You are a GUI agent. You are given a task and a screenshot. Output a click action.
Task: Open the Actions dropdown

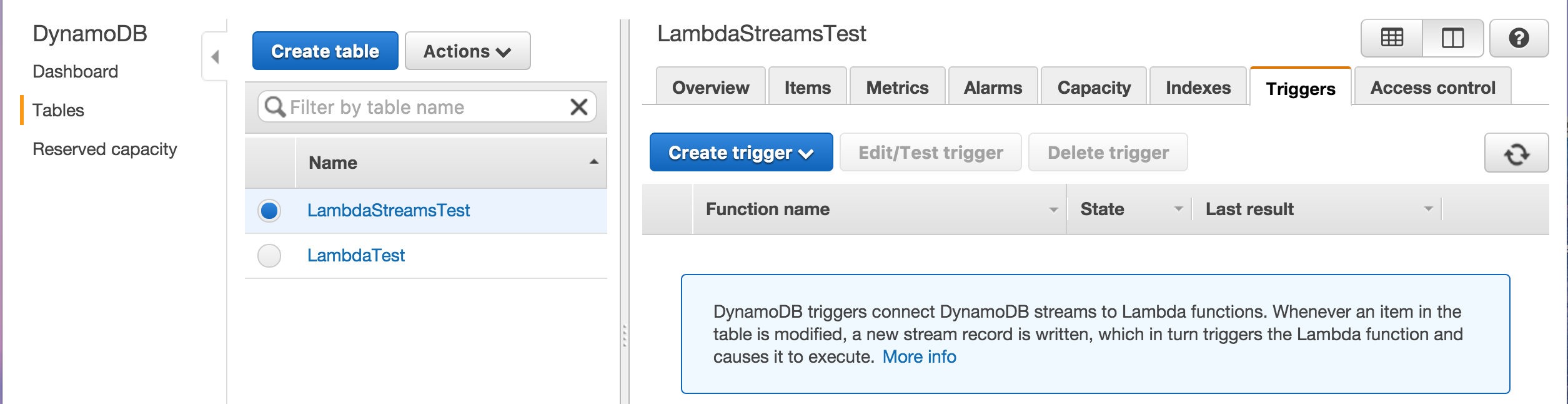click(x=467, y=51)
